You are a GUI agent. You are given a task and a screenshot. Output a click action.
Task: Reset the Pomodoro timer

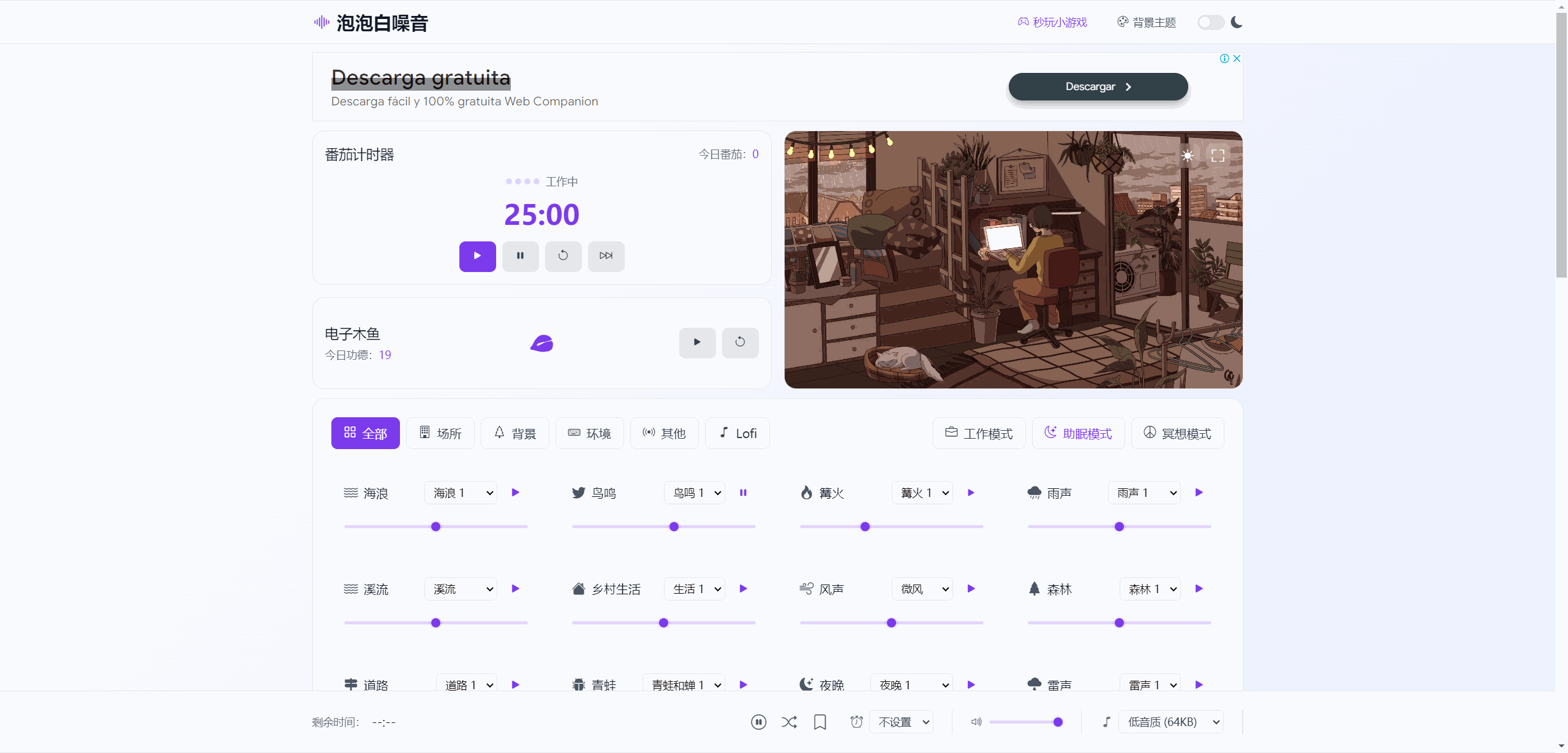pos(563,256)
